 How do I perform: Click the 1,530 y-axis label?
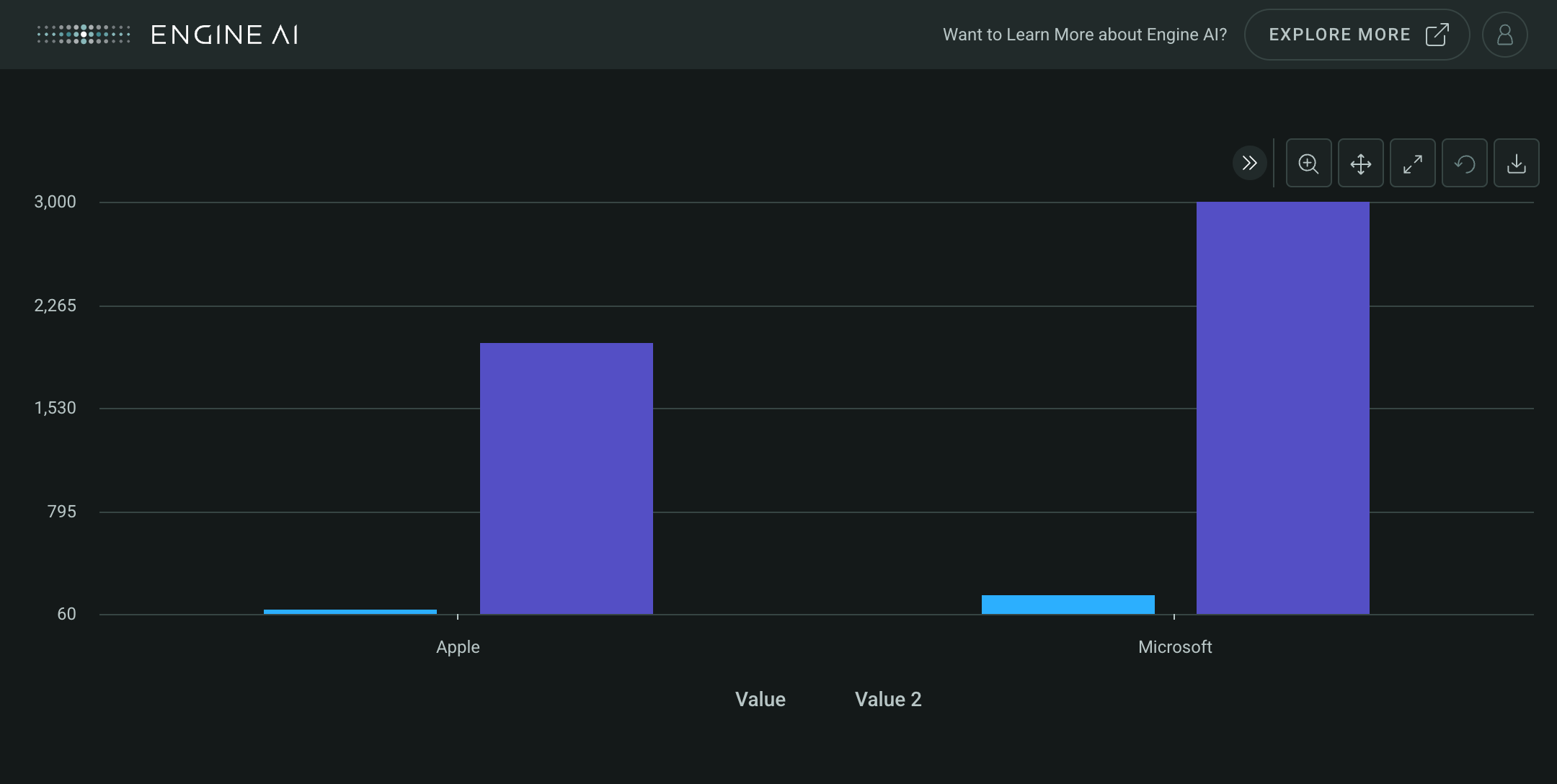(x=55, y=408)
